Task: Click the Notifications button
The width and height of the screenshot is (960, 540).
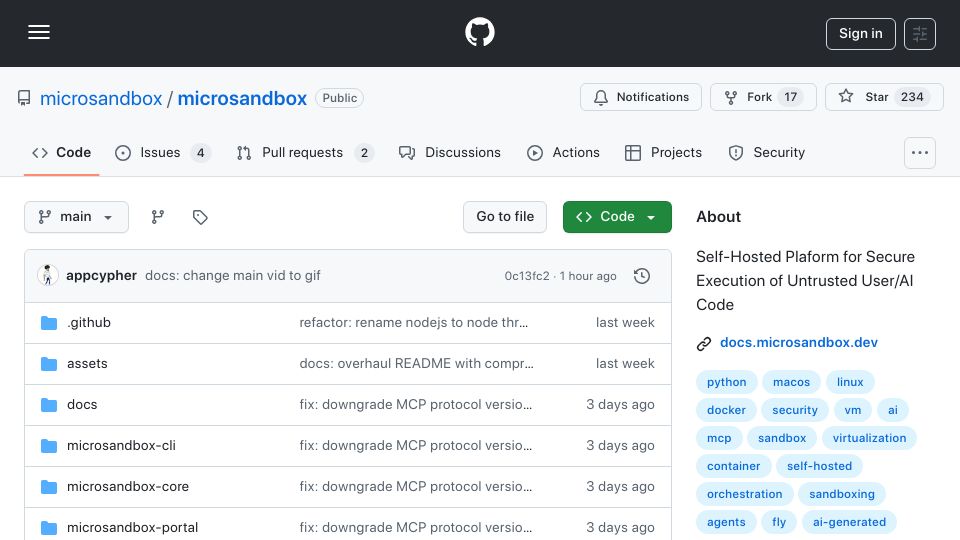Action: tap(640, 97)
